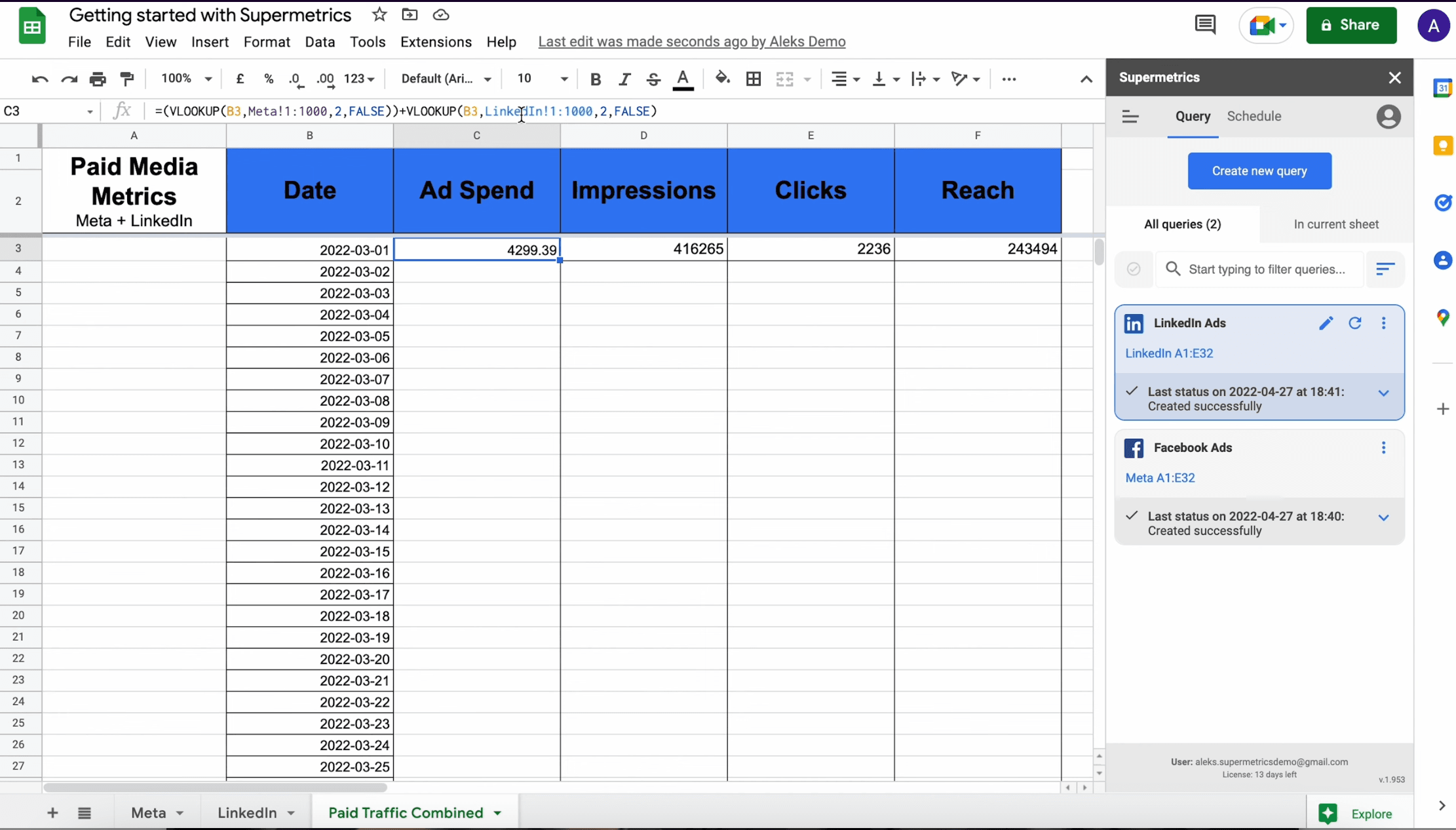Open the Google account avatar
The image size is (1456, 830).
coord(1433,26)
